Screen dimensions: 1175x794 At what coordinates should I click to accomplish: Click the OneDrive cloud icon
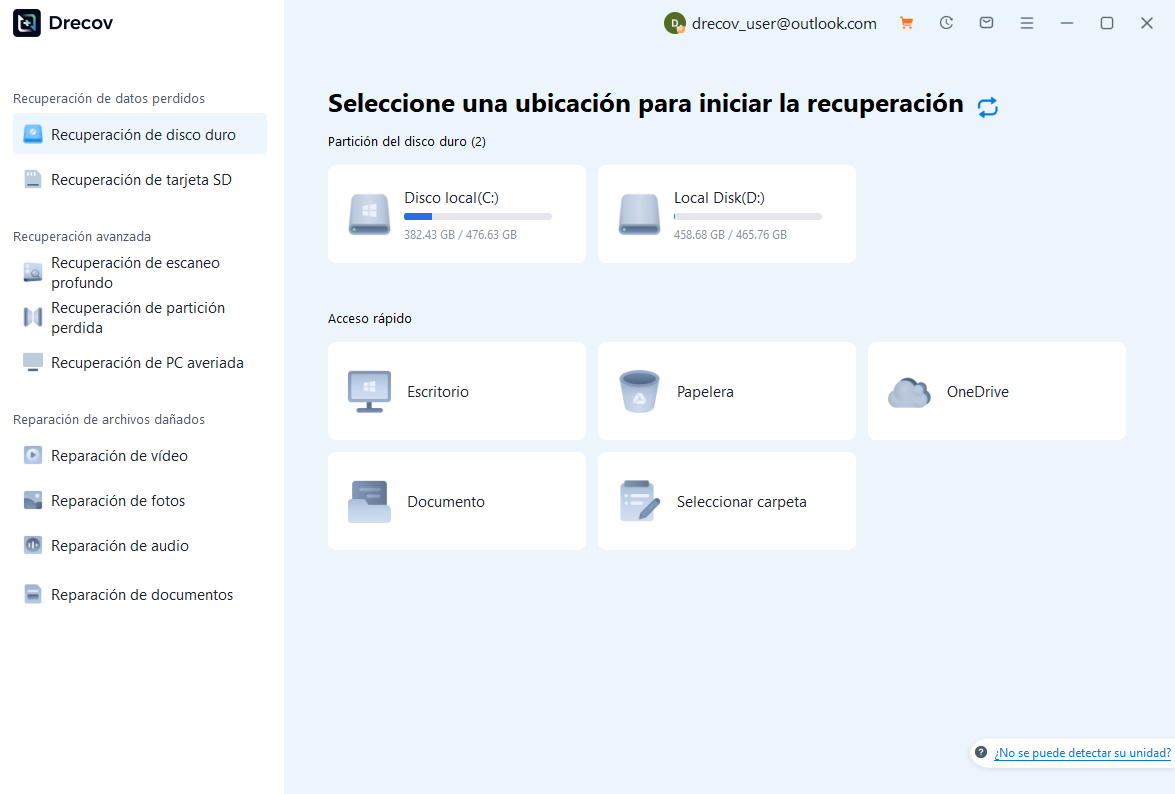909,393
